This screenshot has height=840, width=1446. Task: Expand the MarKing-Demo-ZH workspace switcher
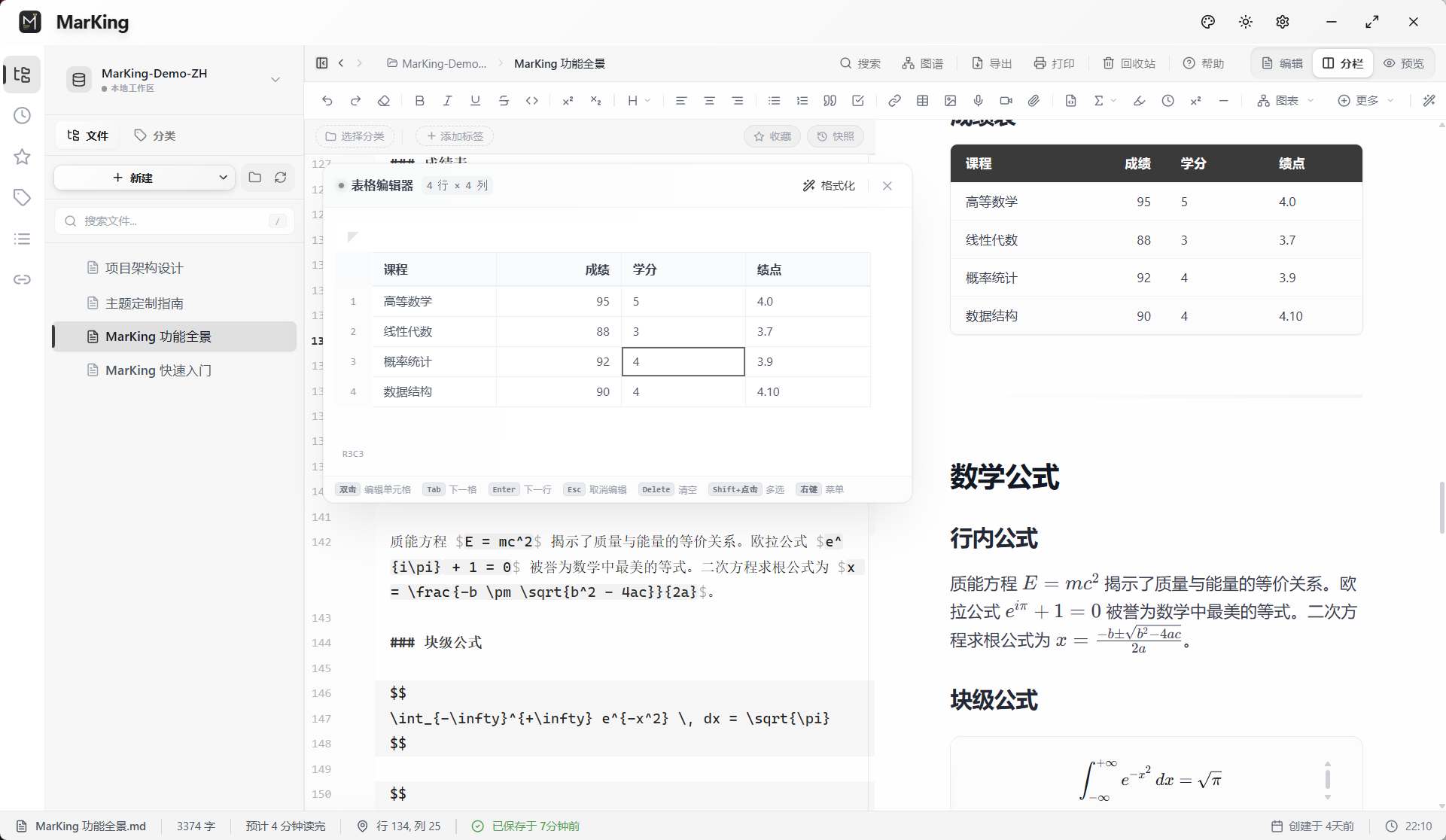(x=276, y=80)
